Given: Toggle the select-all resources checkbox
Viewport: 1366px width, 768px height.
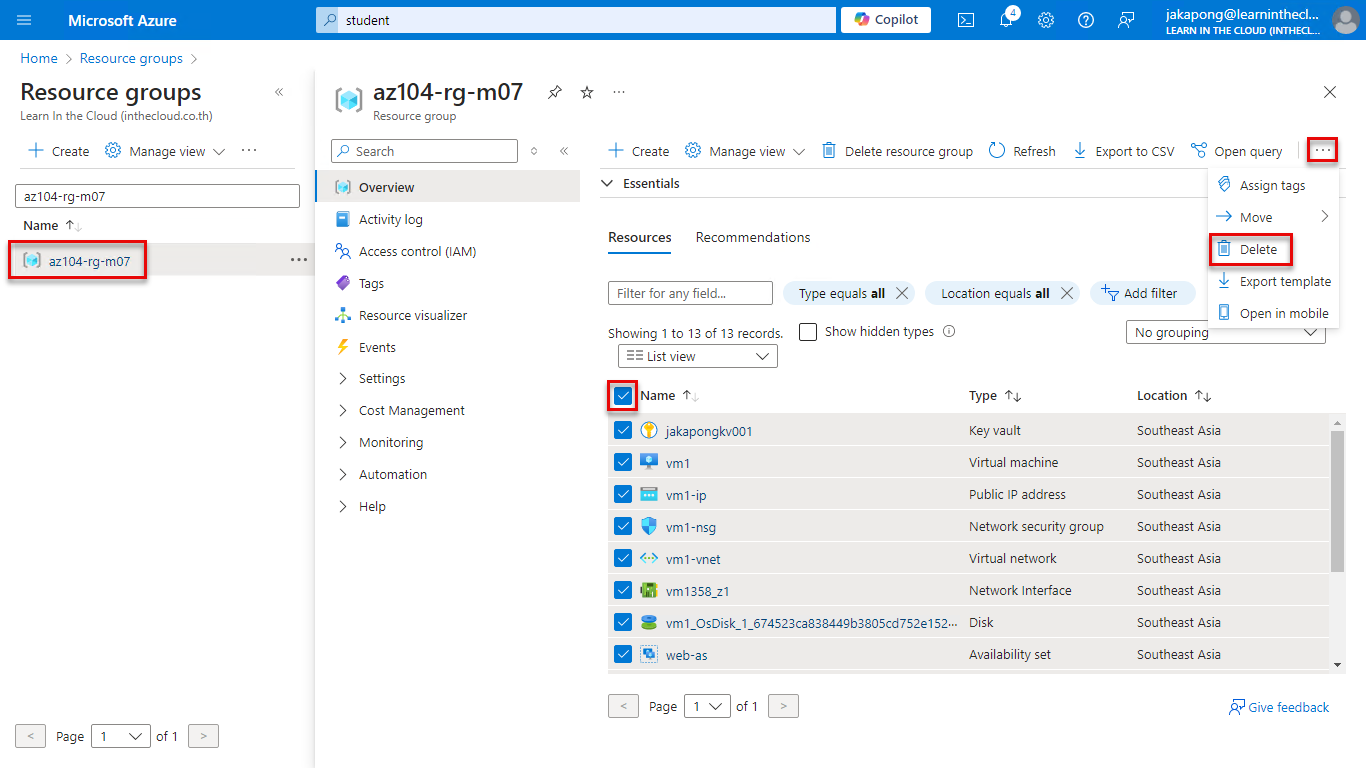Looking at the screenshot, I should click(x=623, y=396).
